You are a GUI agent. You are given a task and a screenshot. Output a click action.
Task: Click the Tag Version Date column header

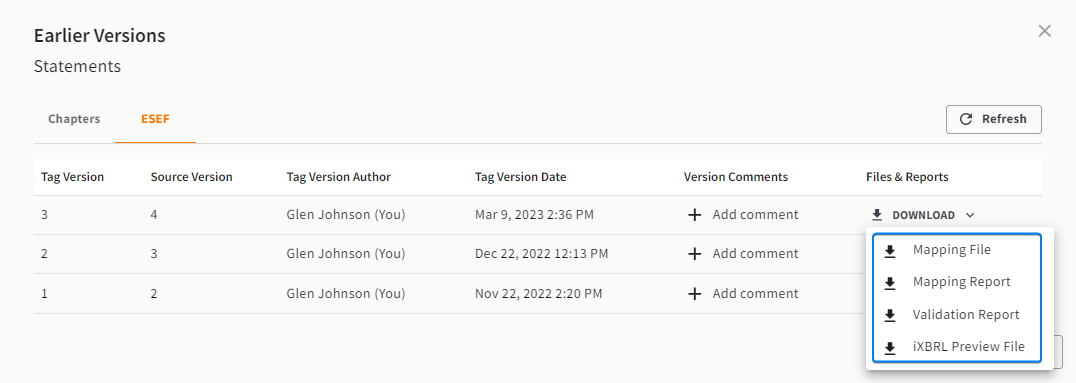click(x=520, y=177)
